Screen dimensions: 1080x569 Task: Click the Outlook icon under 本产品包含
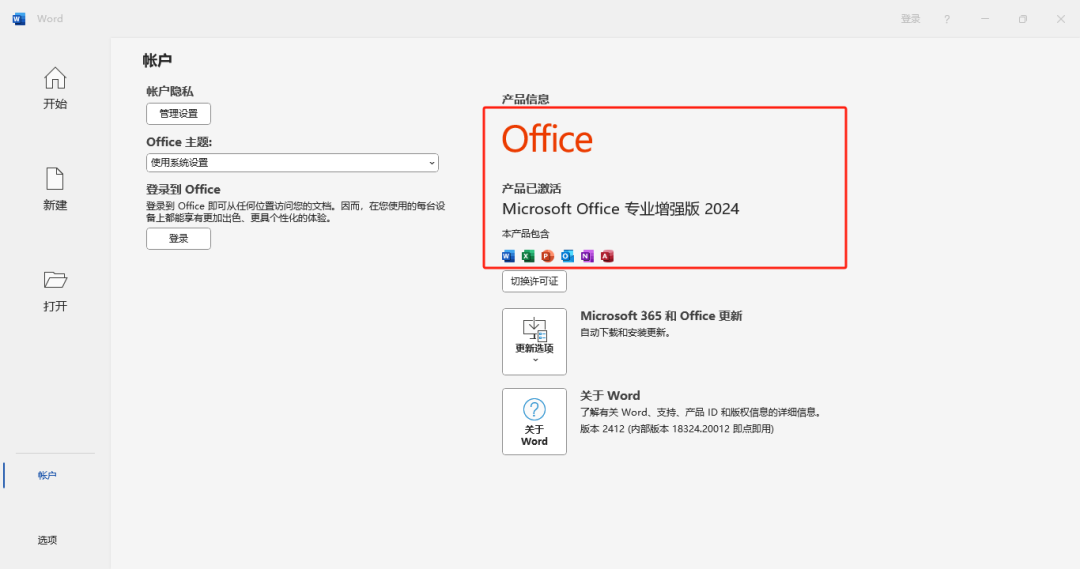point(567,256)
